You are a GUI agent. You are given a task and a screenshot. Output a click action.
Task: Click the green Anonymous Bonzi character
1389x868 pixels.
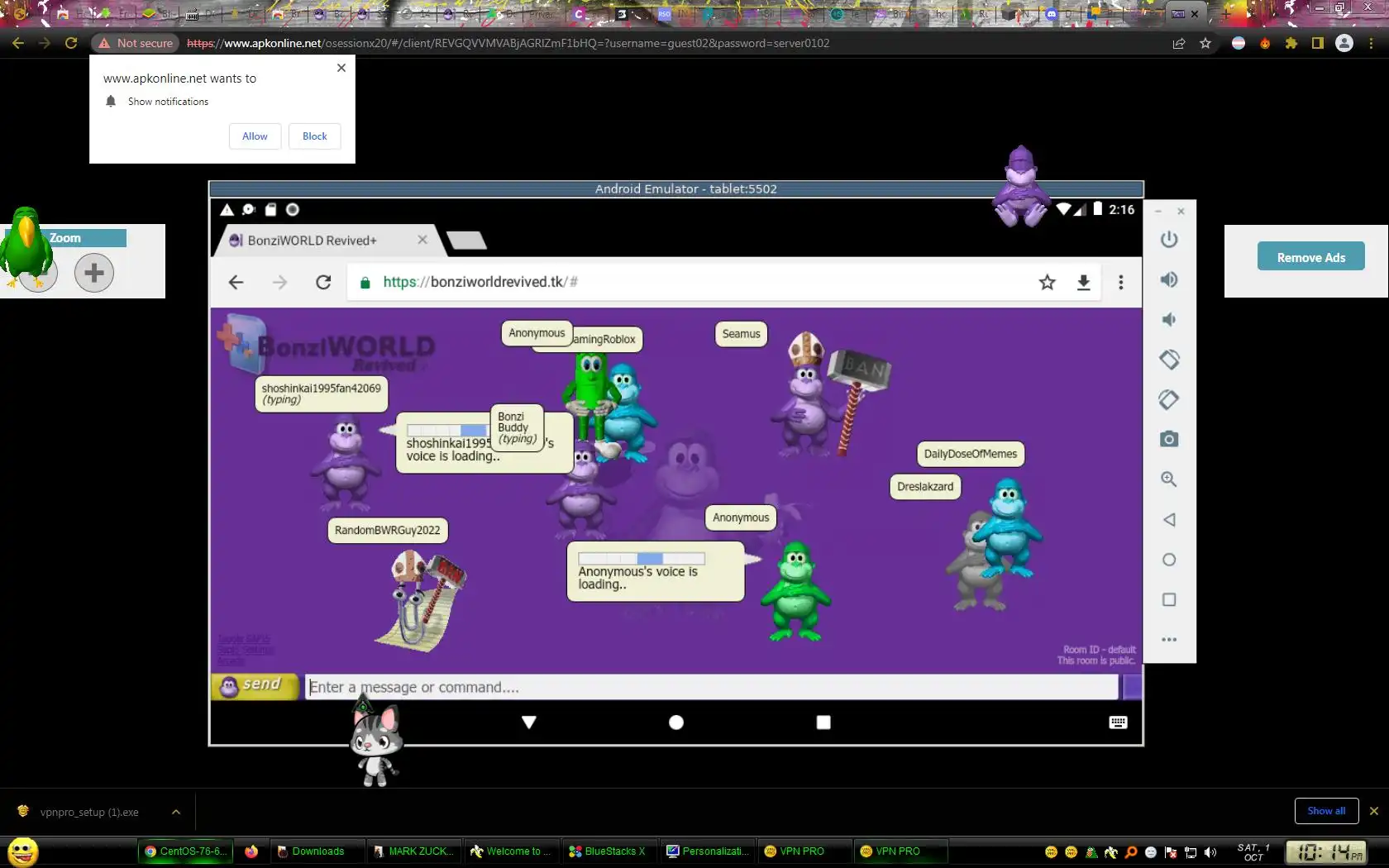pos(795,590)
